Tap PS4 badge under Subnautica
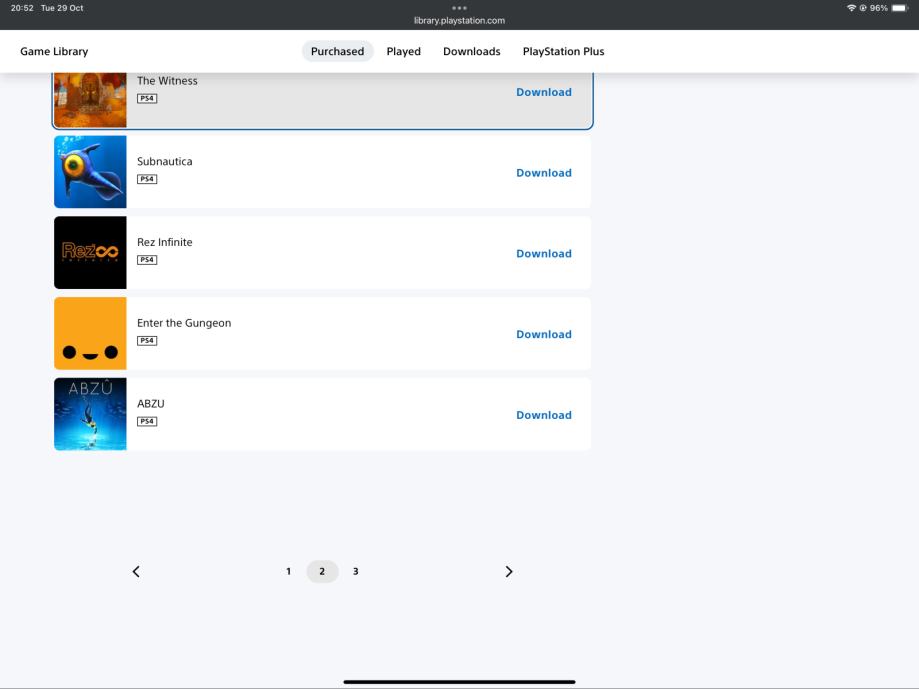Screen dimensions: 919x689 (x=147, y=179)
